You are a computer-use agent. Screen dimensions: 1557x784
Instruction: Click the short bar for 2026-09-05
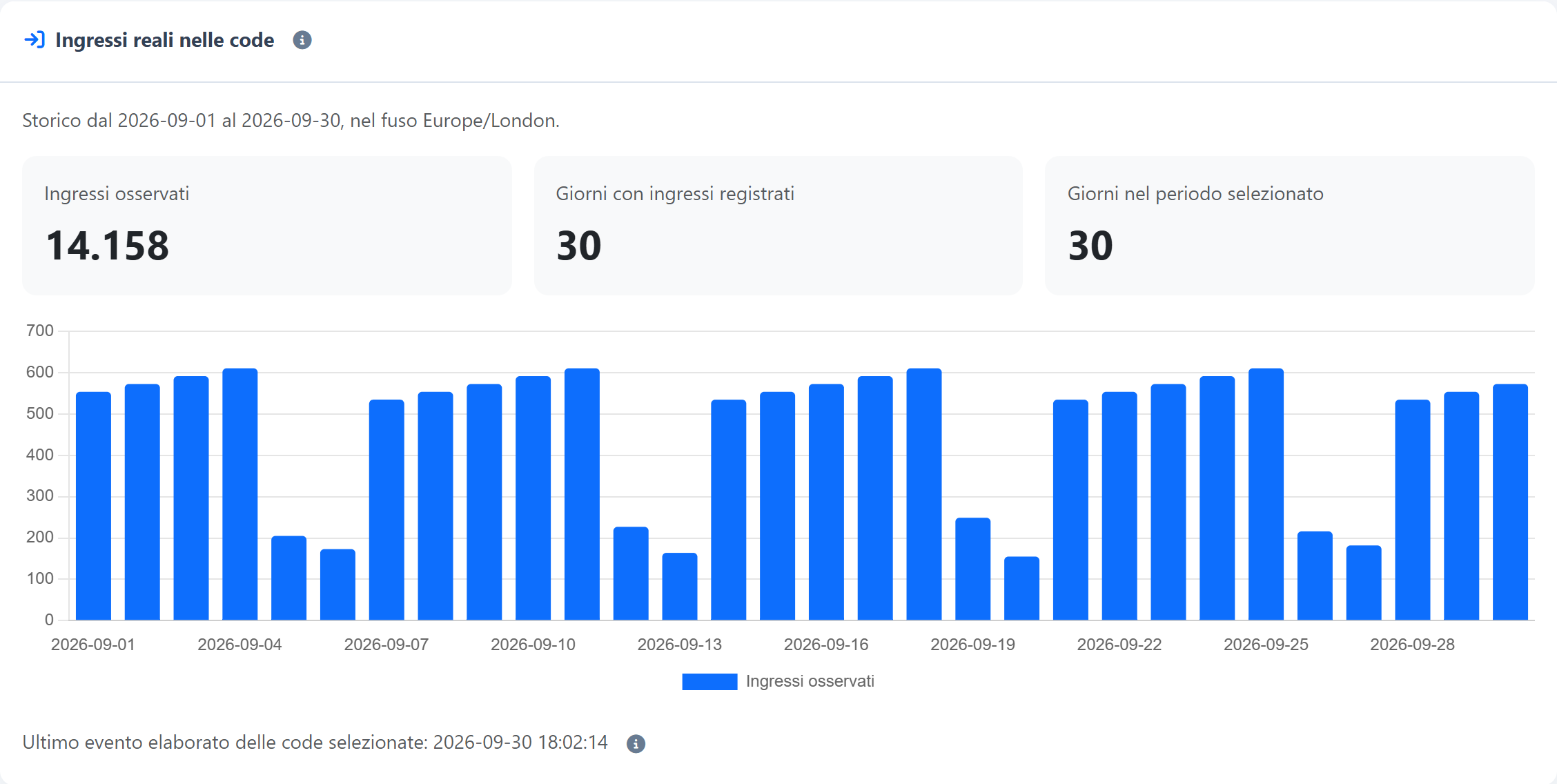point(288,578)
